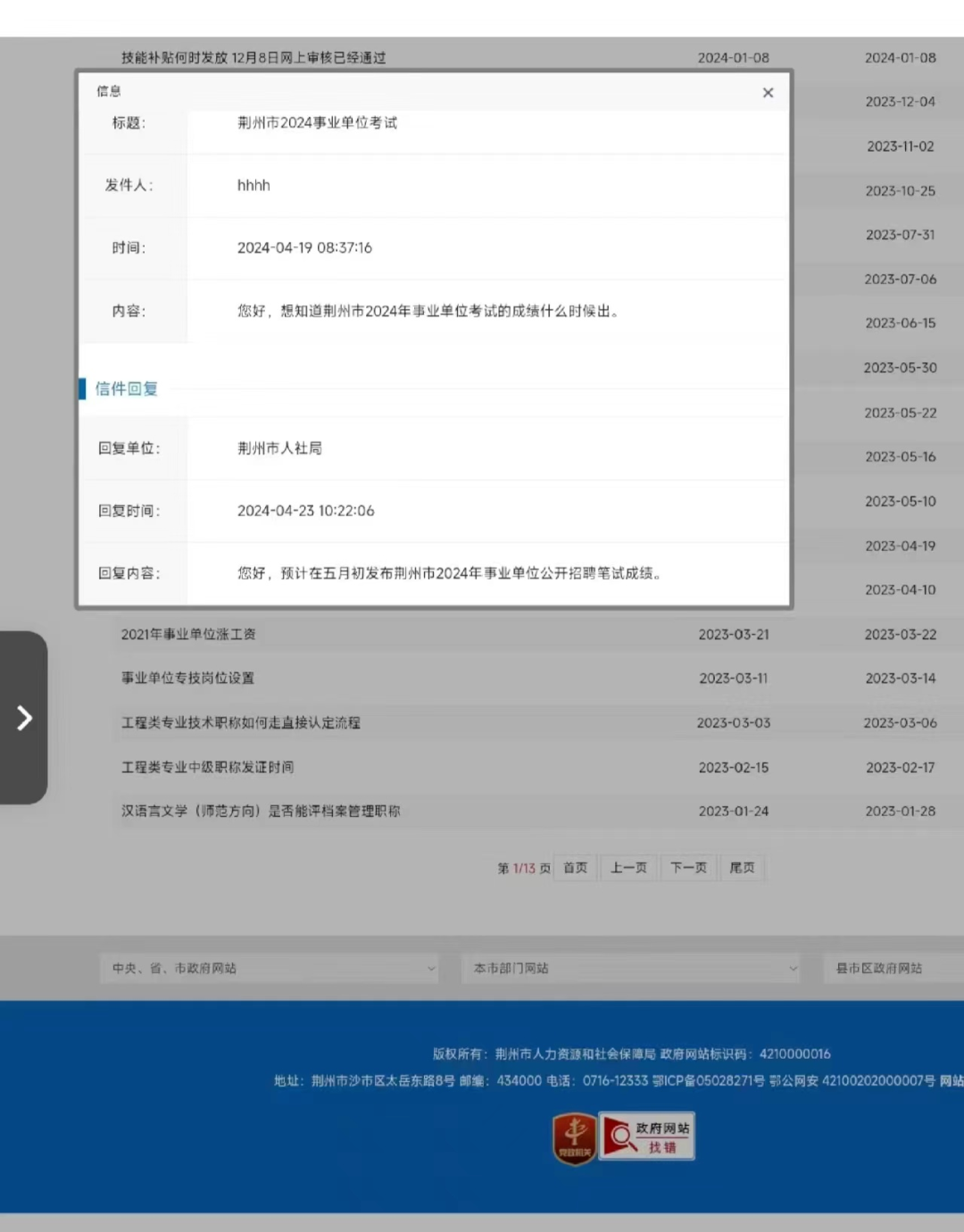Open the 本市部门网站 dropdown
The image size is (964, 1232).
[631, 968]
